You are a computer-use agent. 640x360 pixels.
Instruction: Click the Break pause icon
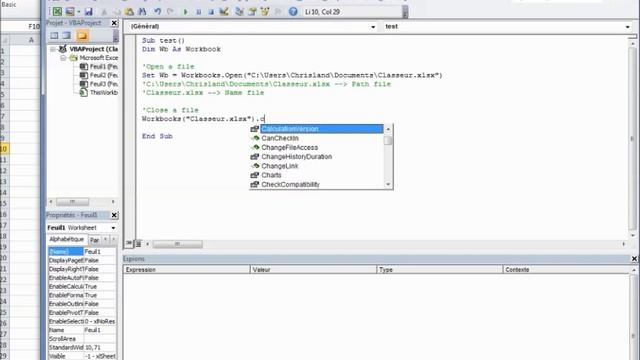199,12
